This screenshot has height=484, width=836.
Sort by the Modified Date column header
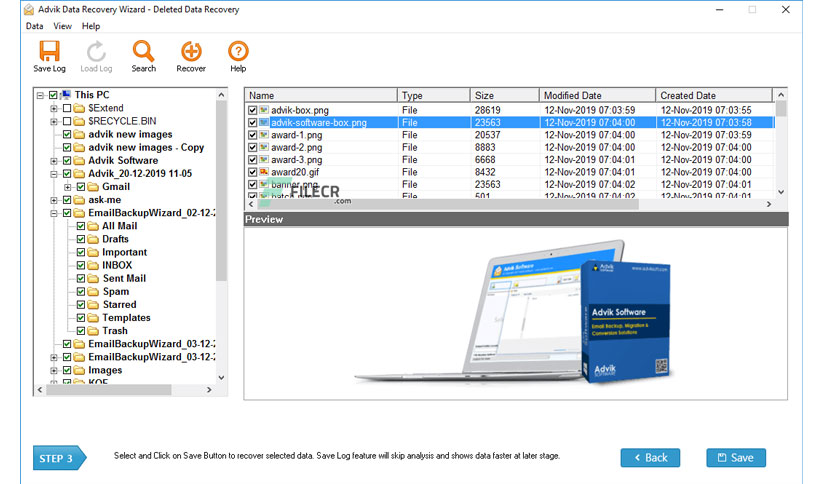pyautogui.click(x=597, y=95)
